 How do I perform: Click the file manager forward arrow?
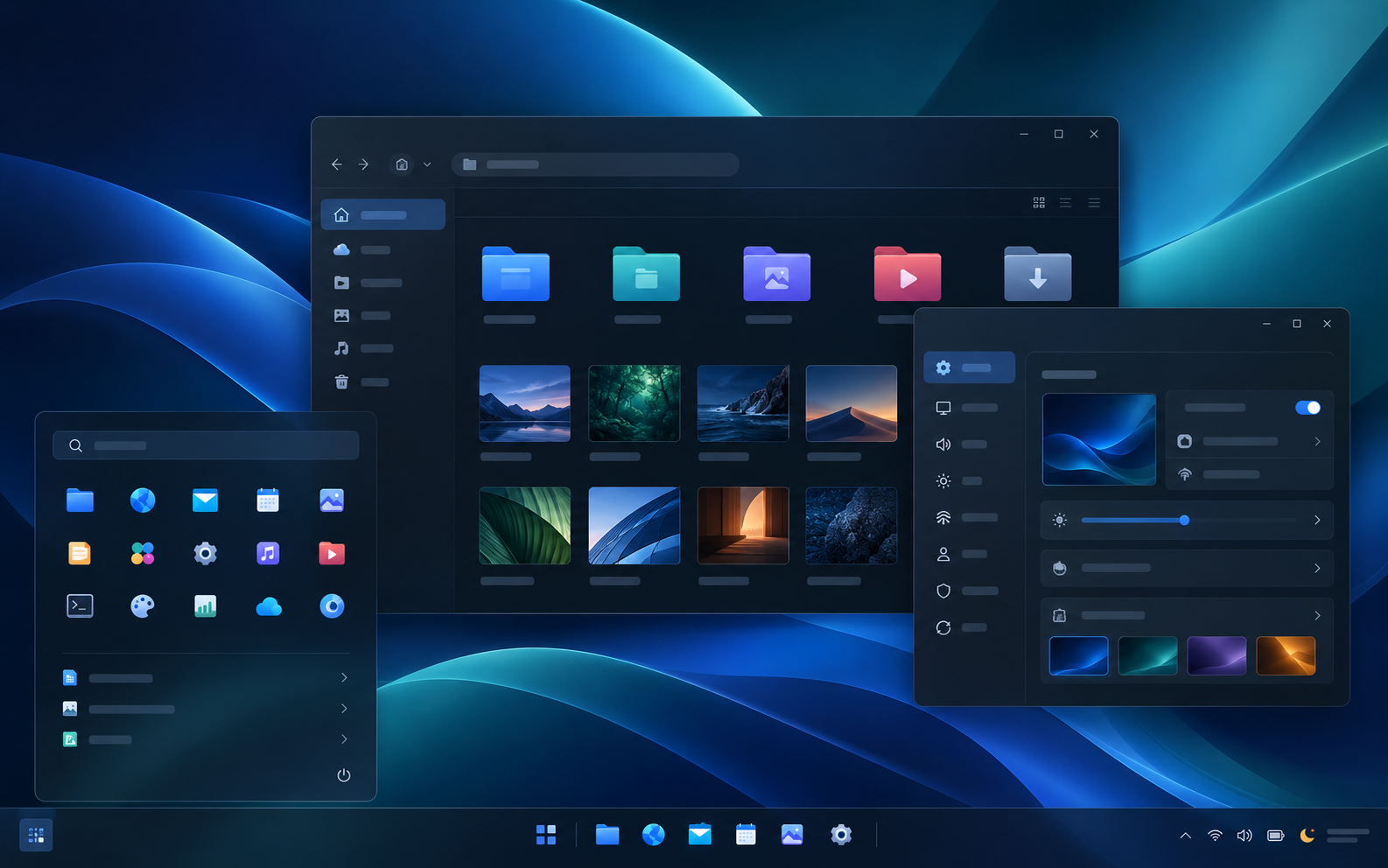[364, 164]
